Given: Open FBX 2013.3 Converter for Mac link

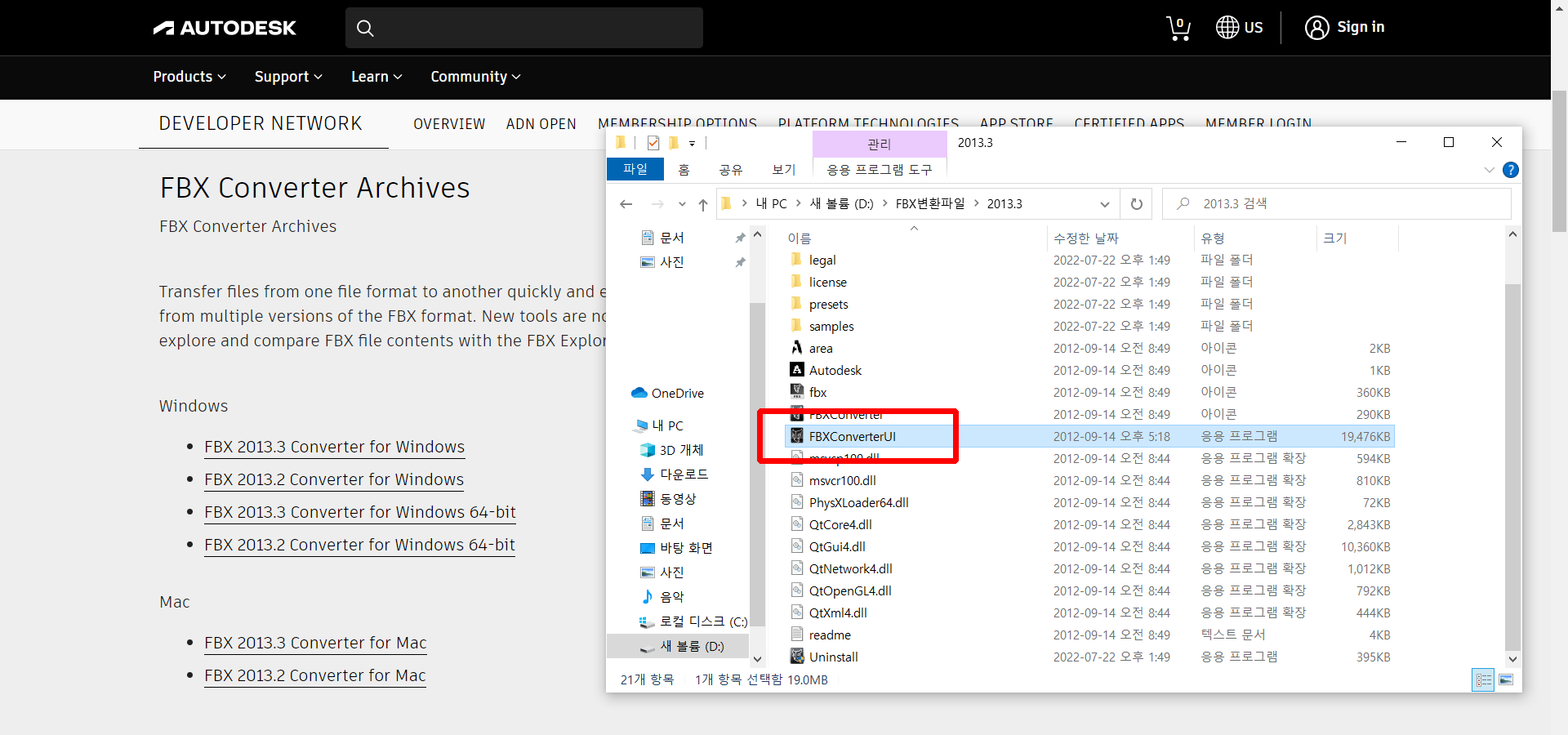Looking at the screenshot, I should (x=315, y=643).
